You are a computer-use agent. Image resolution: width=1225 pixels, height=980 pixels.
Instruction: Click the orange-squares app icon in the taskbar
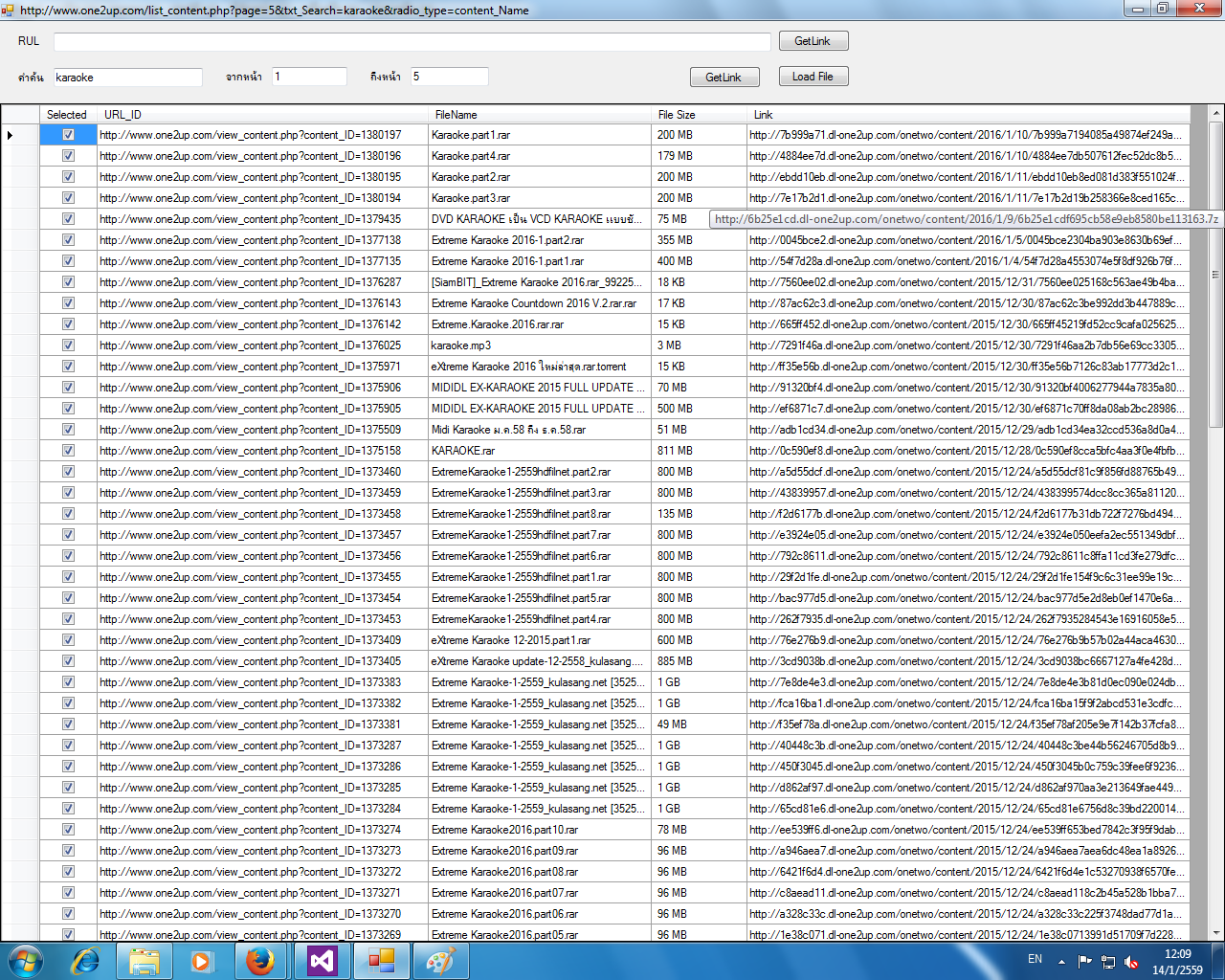tap(382, 961)
